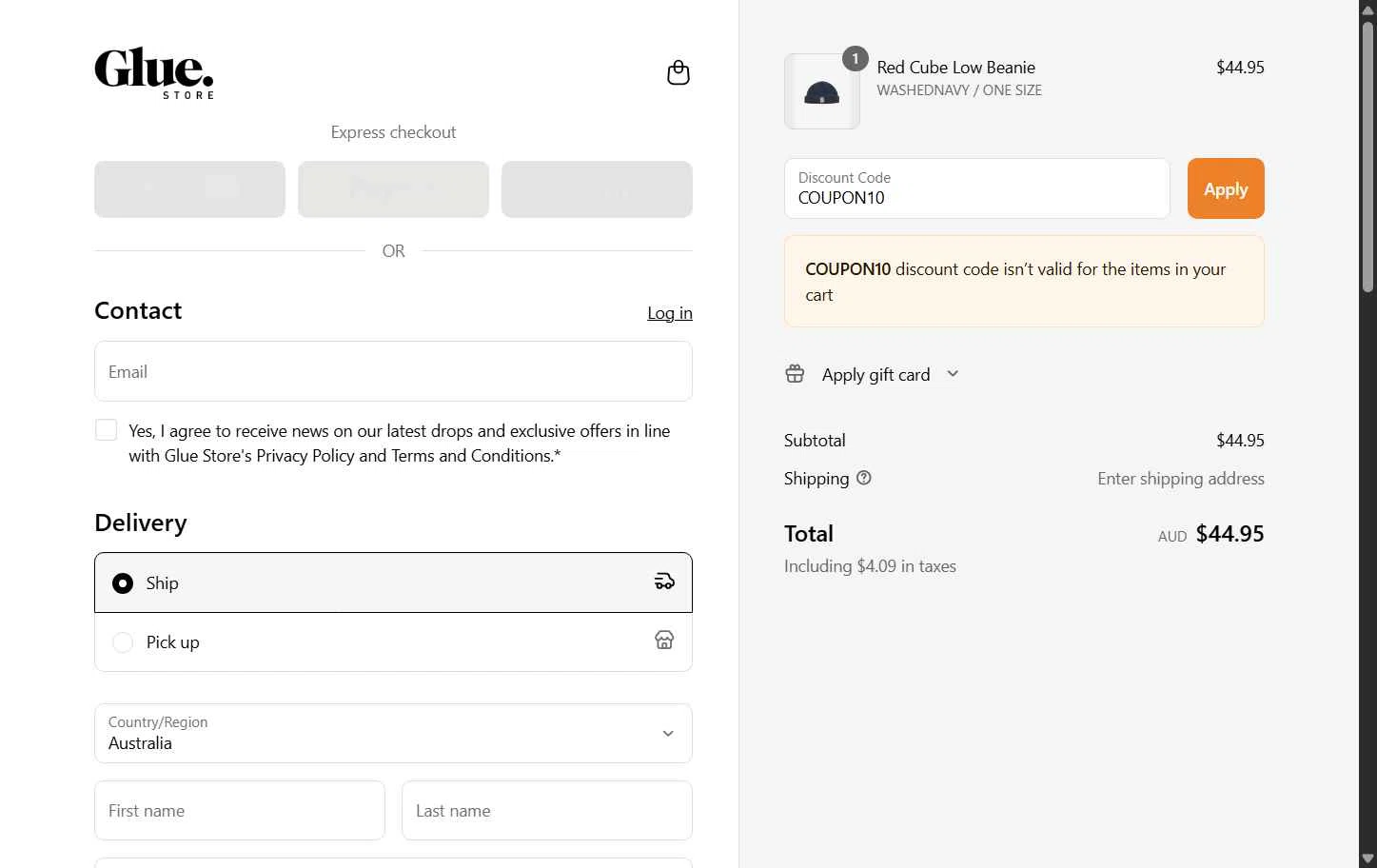This screenshot has width=1377, height=868.
Task: Open the Country/Region dropdown
Action: click(393, 733)
